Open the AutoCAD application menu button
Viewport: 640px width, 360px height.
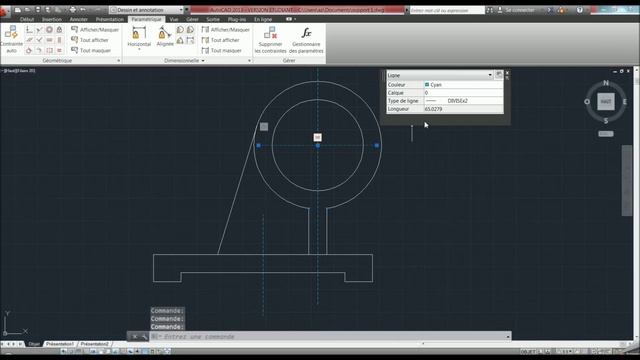(4, 11)
